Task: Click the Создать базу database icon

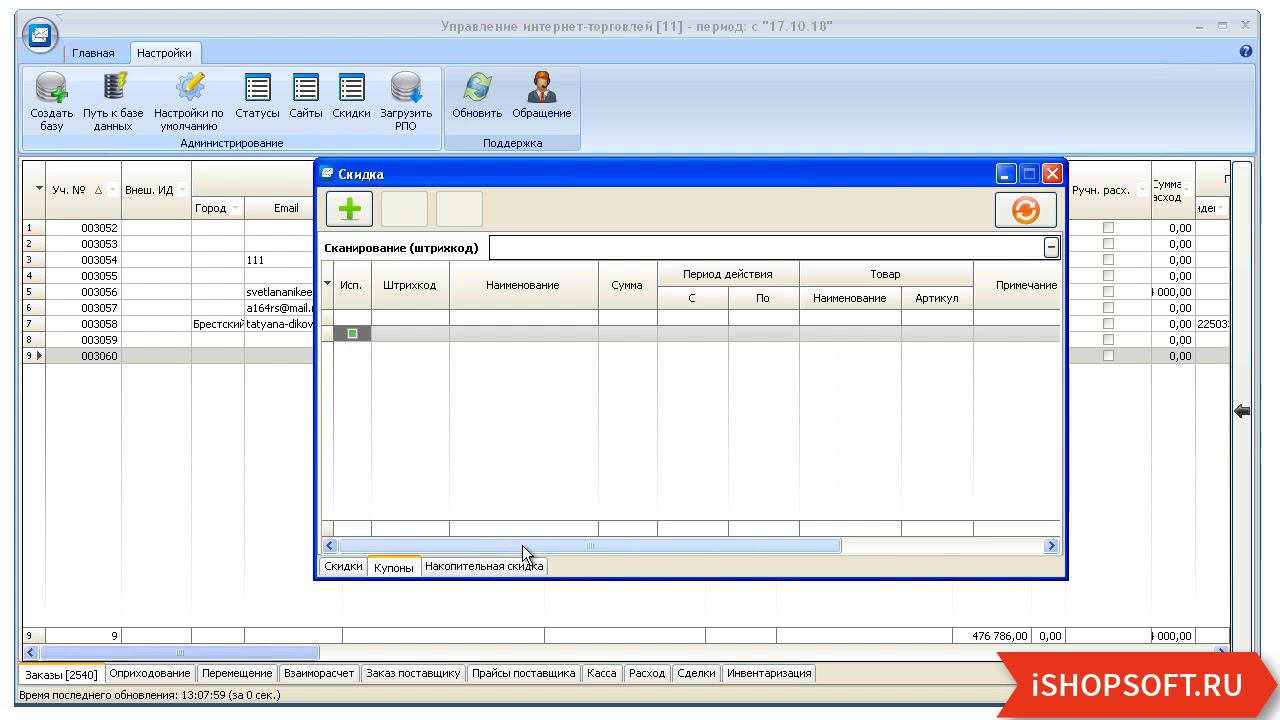Action: (x=51, y=89)
